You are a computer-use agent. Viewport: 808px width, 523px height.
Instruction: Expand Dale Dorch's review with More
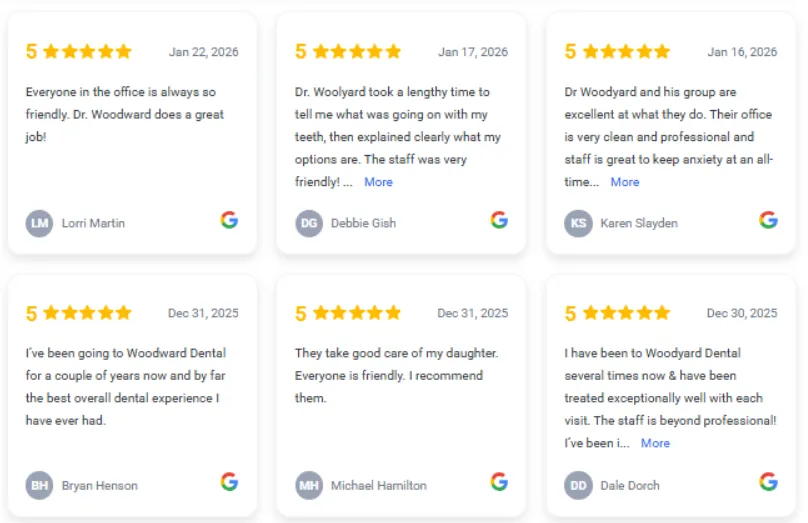(x=655, y=443)
